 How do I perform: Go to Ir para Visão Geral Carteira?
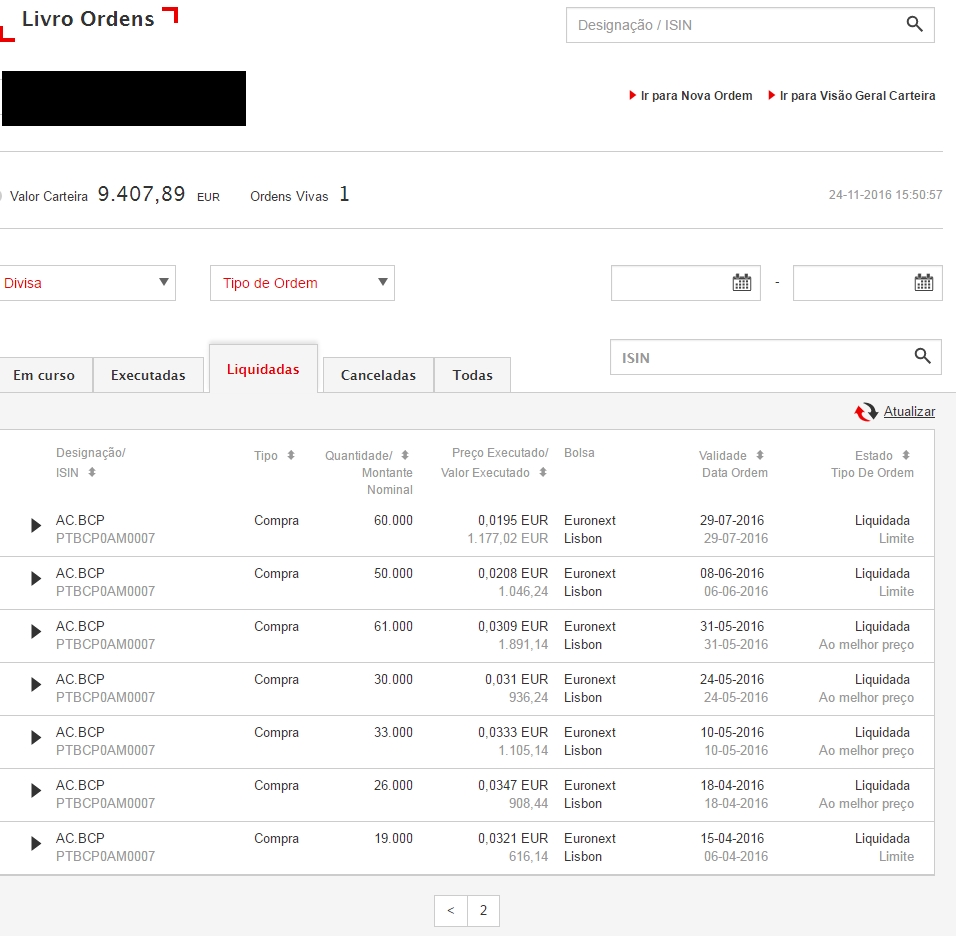click(x=857, y=96)
